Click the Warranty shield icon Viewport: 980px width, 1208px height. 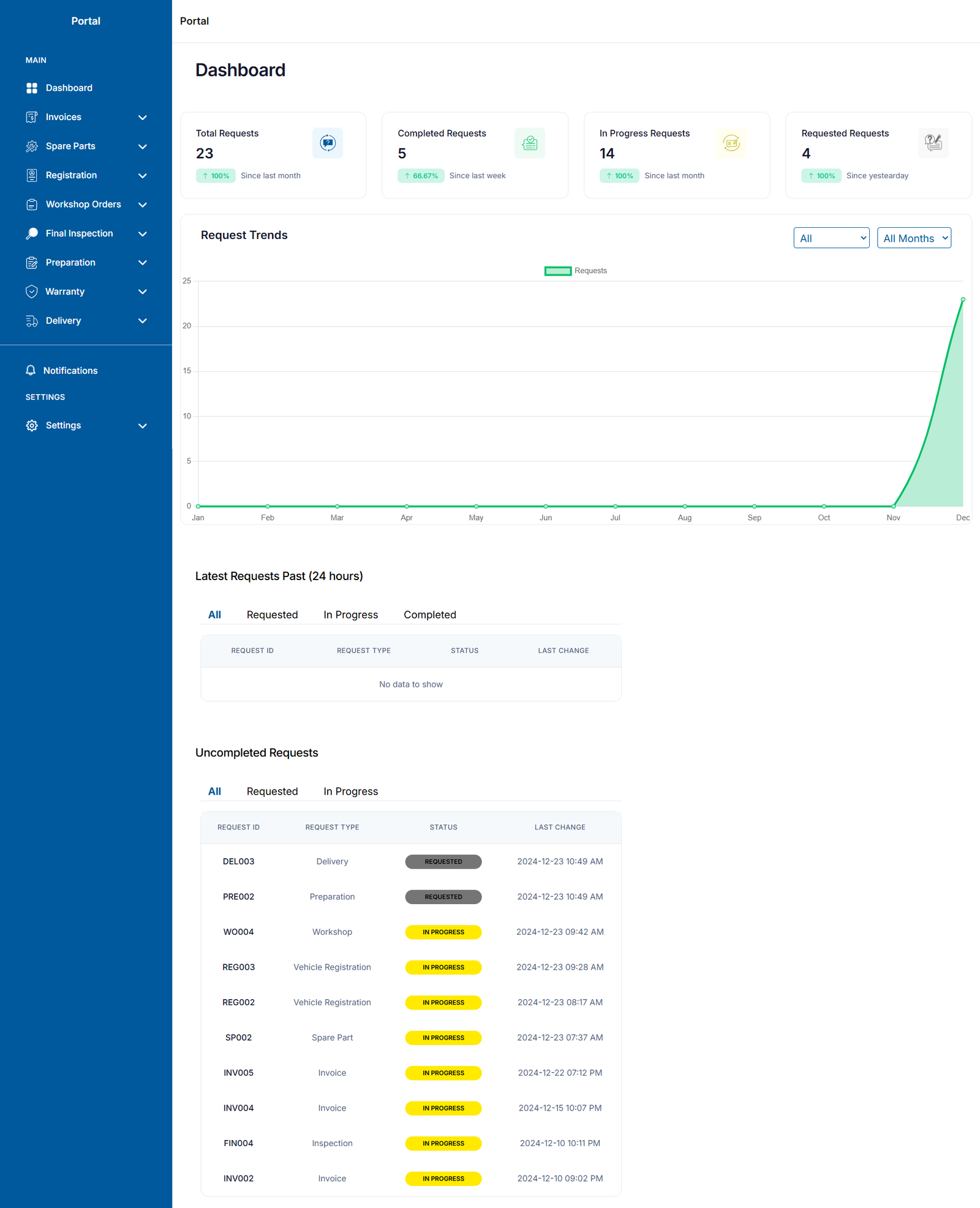[x=32, y=292]
